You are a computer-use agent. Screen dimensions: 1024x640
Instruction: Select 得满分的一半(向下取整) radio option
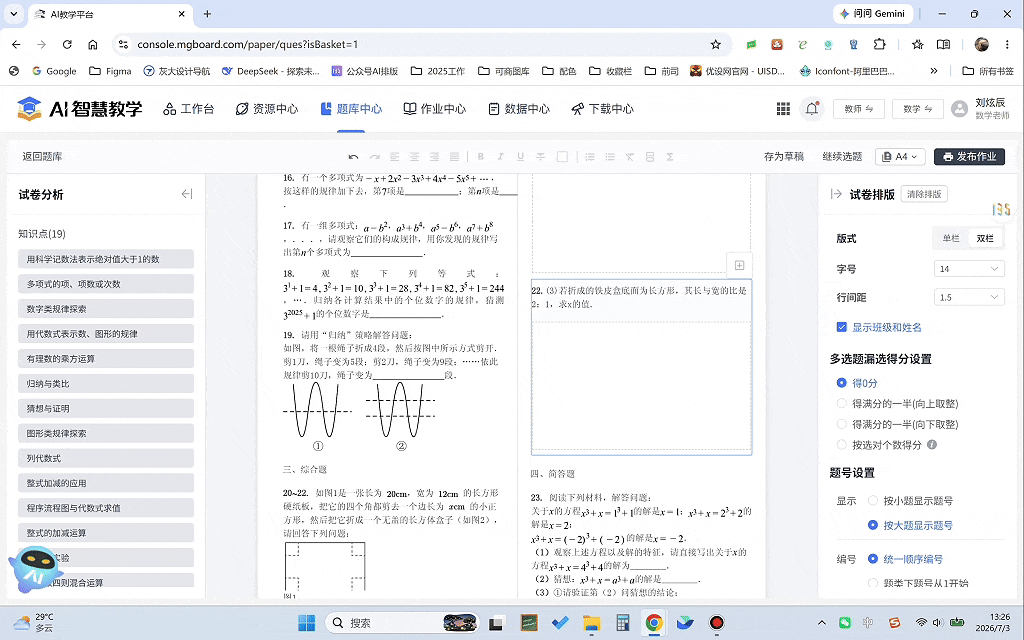click(x=842, y=424)
